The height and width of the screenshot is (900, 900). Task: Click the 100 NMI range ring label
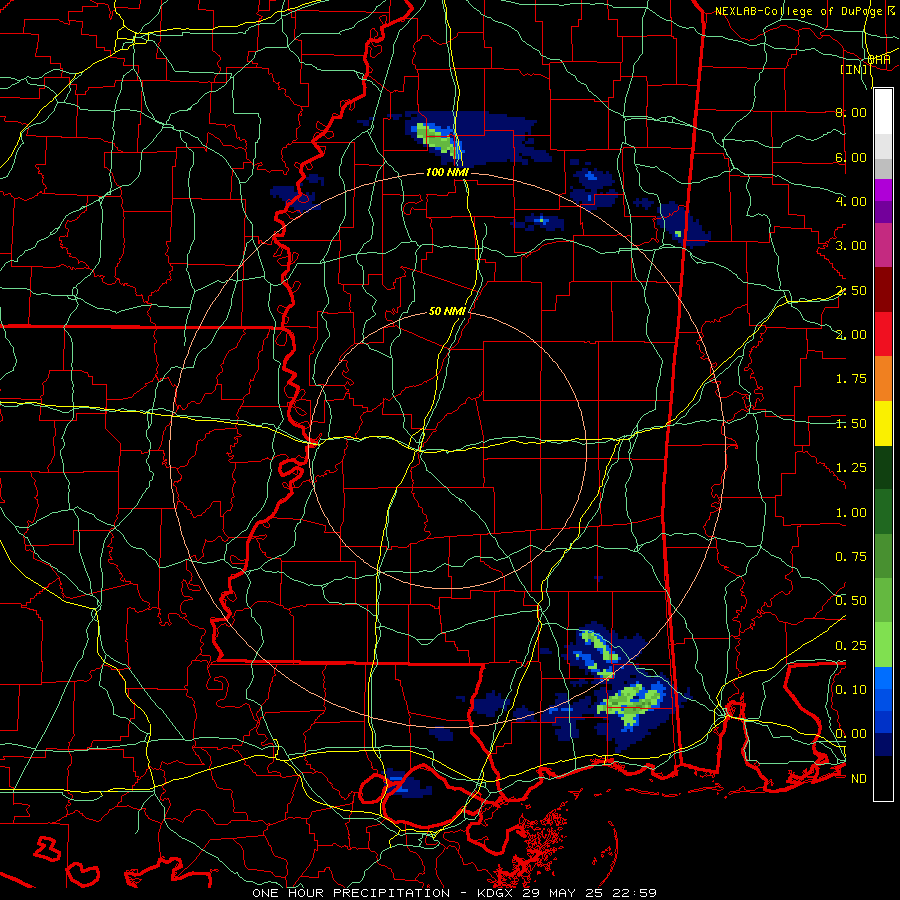pos(447,172)
